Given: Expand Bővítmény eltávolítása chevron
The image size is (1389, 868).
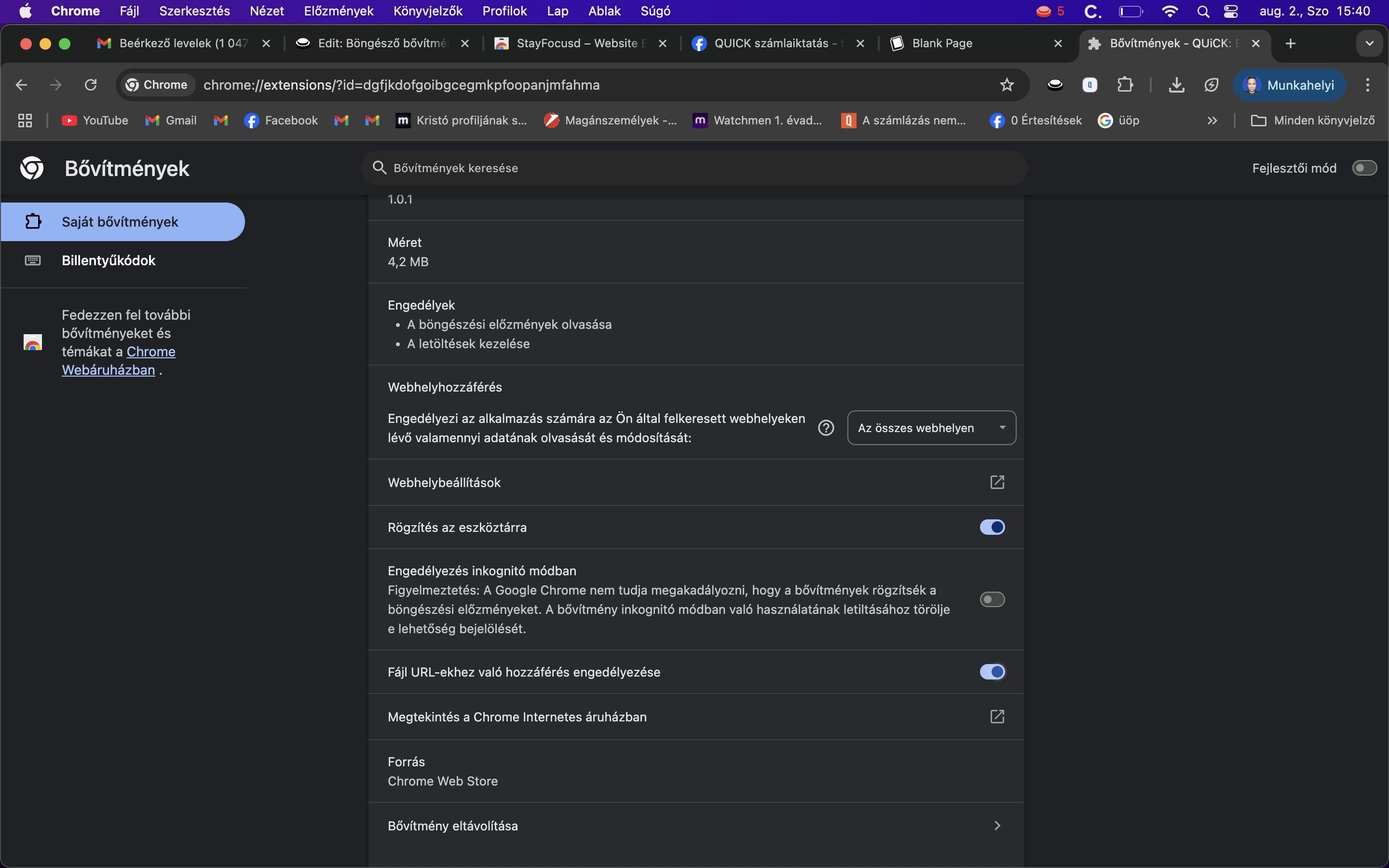Looking at the screenshot, I should [997, 826].
